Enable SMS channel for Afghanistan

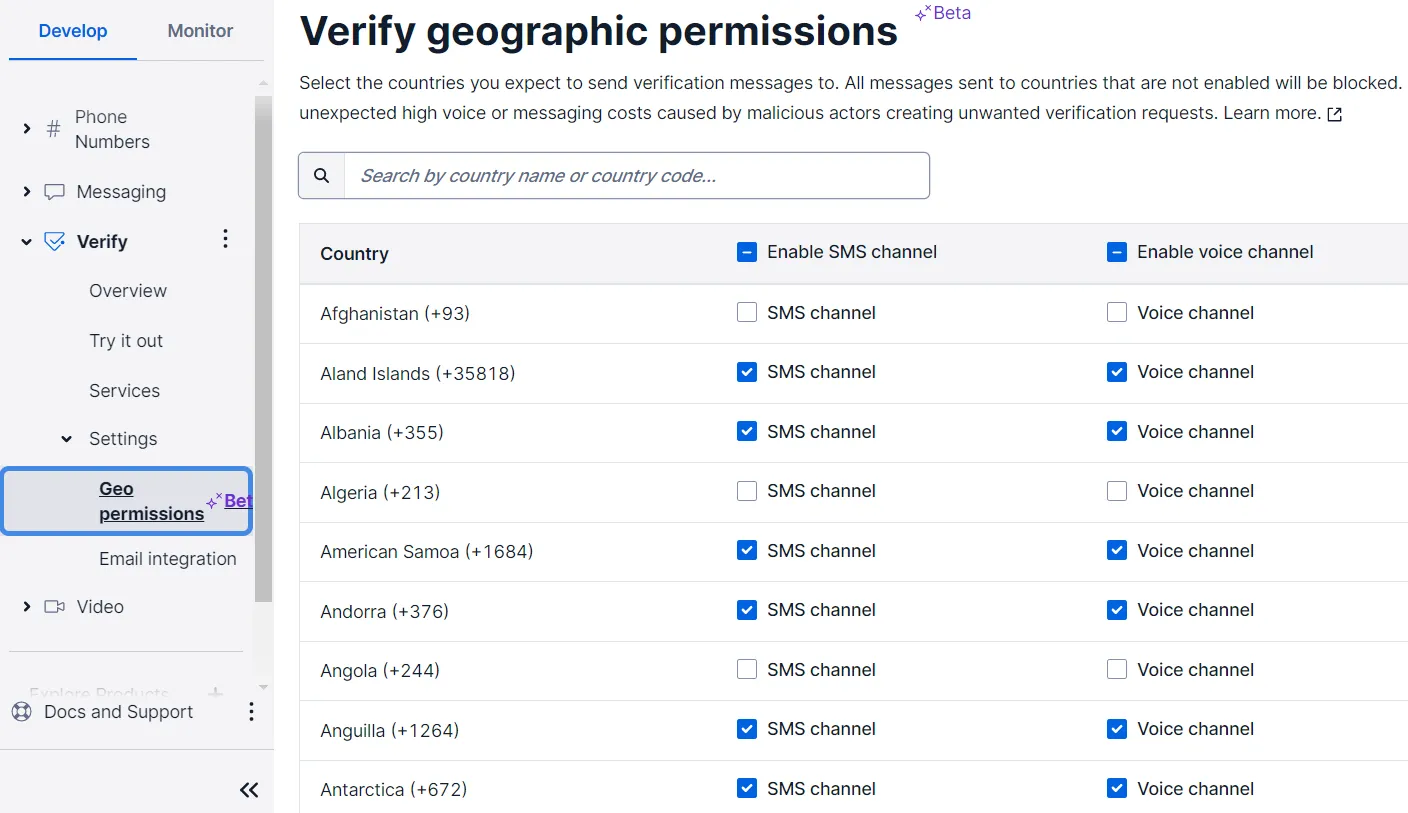coord(747,313)
